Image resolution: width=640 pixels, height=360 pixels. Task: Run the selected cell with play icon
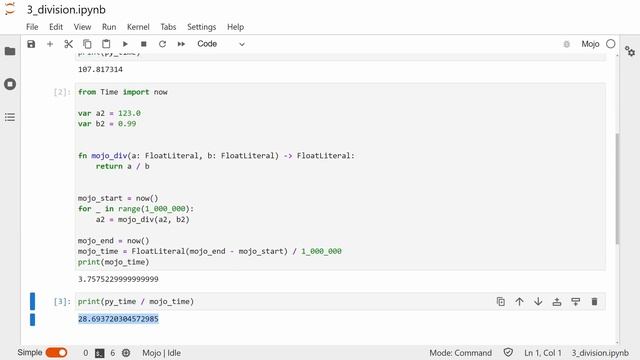(125, 44)
